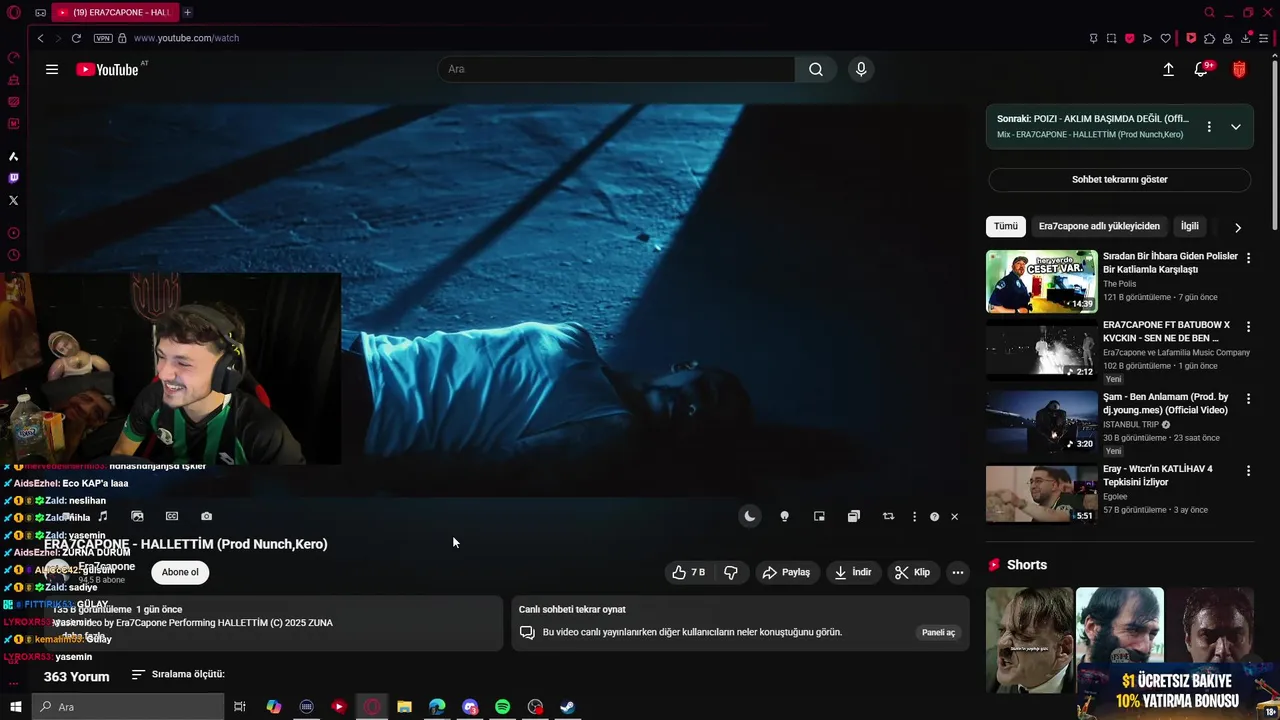Go to the YouTube home logo

(x=107, y=69)
